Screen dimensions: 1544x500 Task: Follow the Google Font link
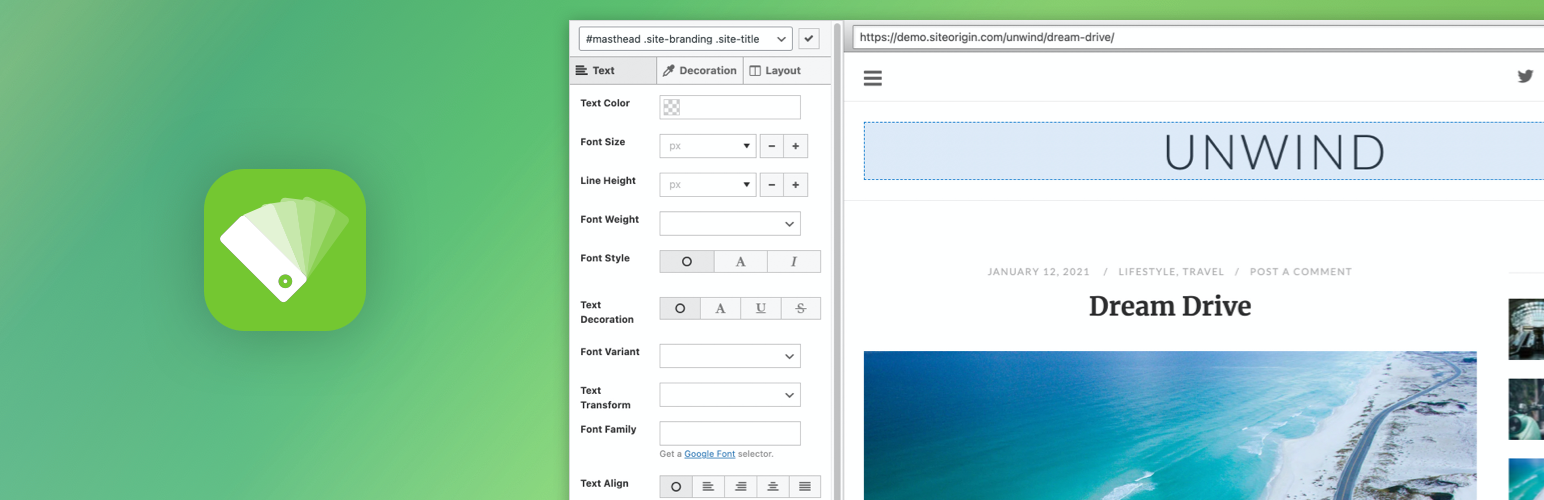click(709, 454)
